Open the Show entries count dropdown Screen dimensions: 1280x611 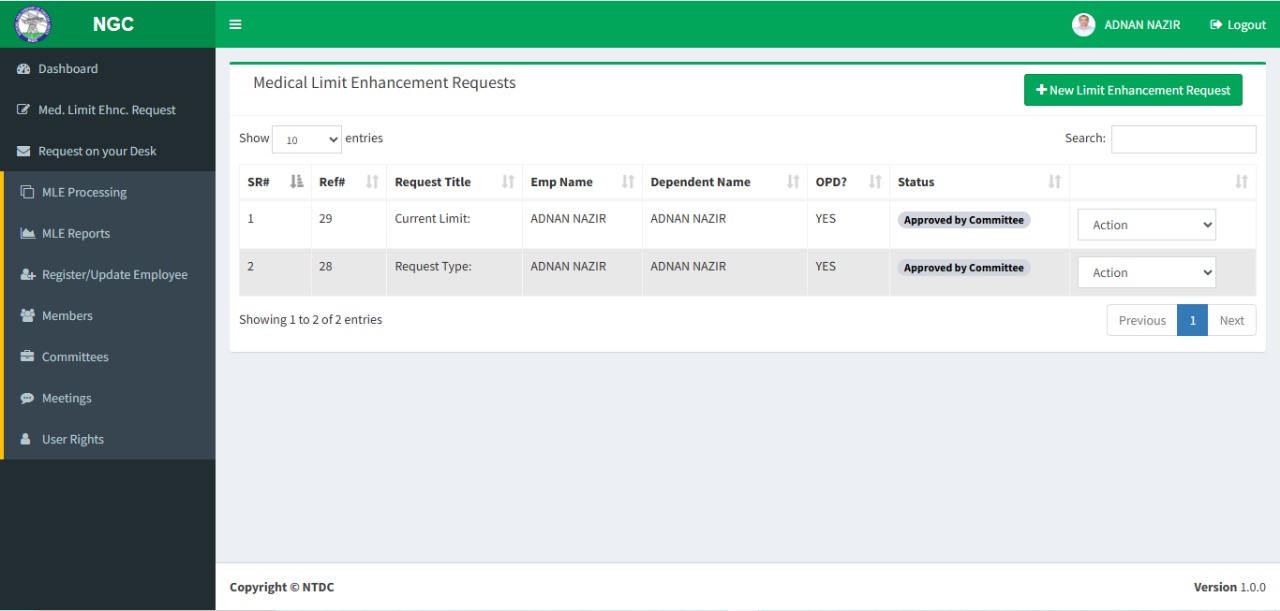click(x=306, y=140)
